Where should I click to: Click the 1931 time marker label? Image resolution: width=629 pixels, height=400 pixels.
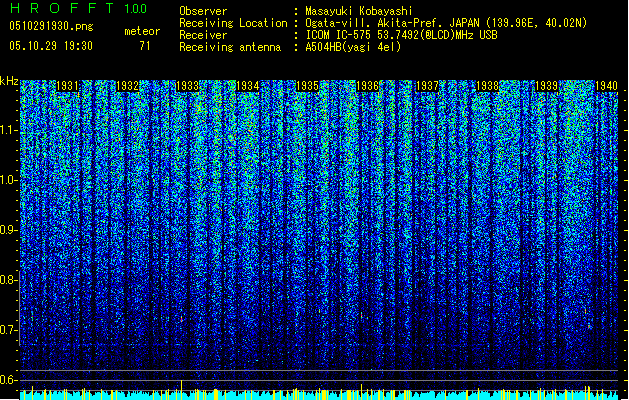point(67,86)
